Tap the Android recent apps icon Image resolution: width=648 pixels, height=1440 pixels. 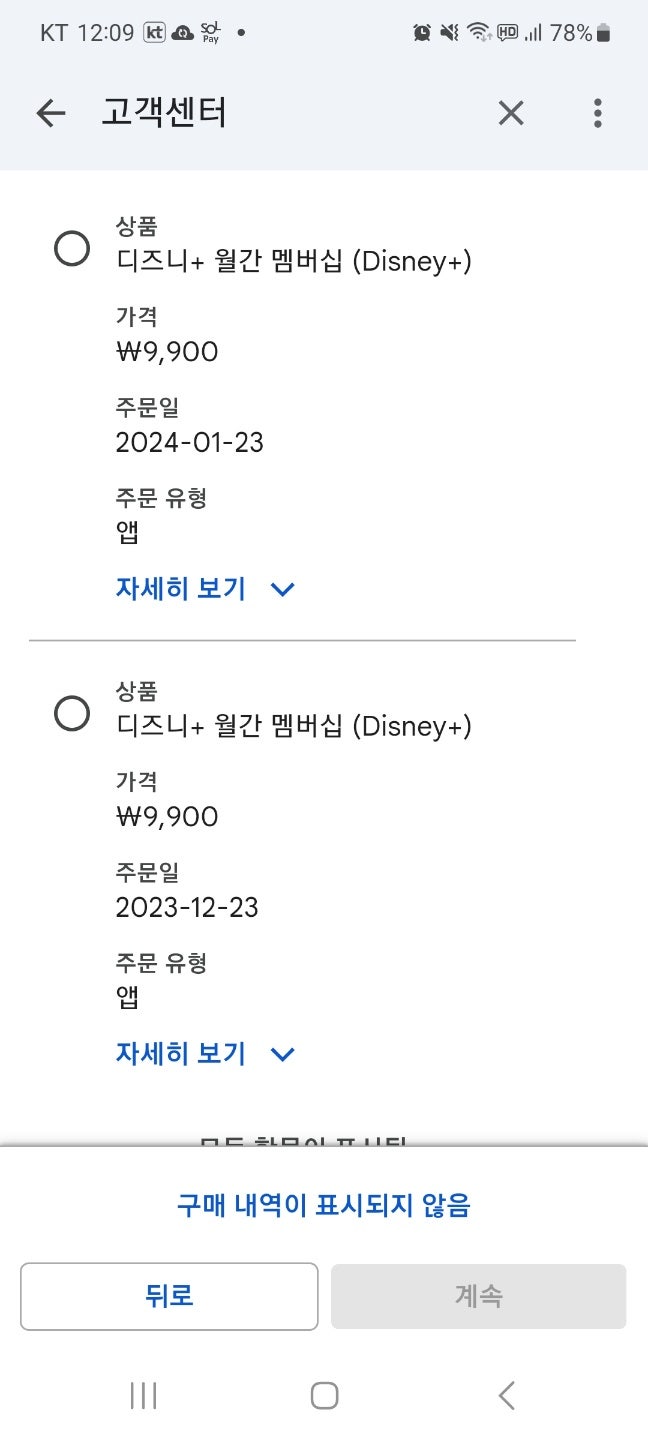coord(144,1395)
